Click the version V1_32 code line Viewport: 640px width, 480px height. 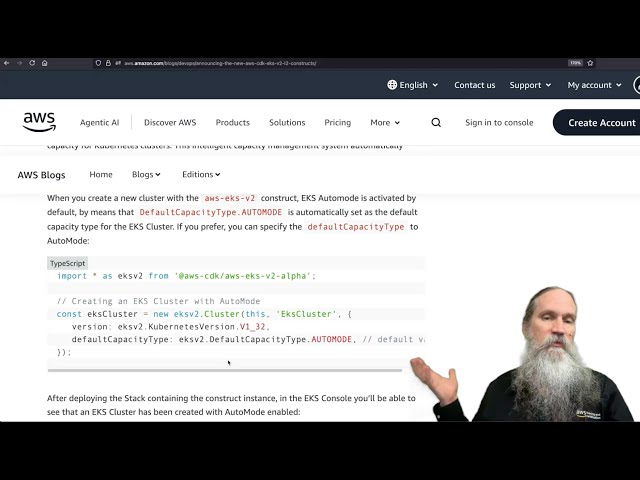click(x=171, y=327)
